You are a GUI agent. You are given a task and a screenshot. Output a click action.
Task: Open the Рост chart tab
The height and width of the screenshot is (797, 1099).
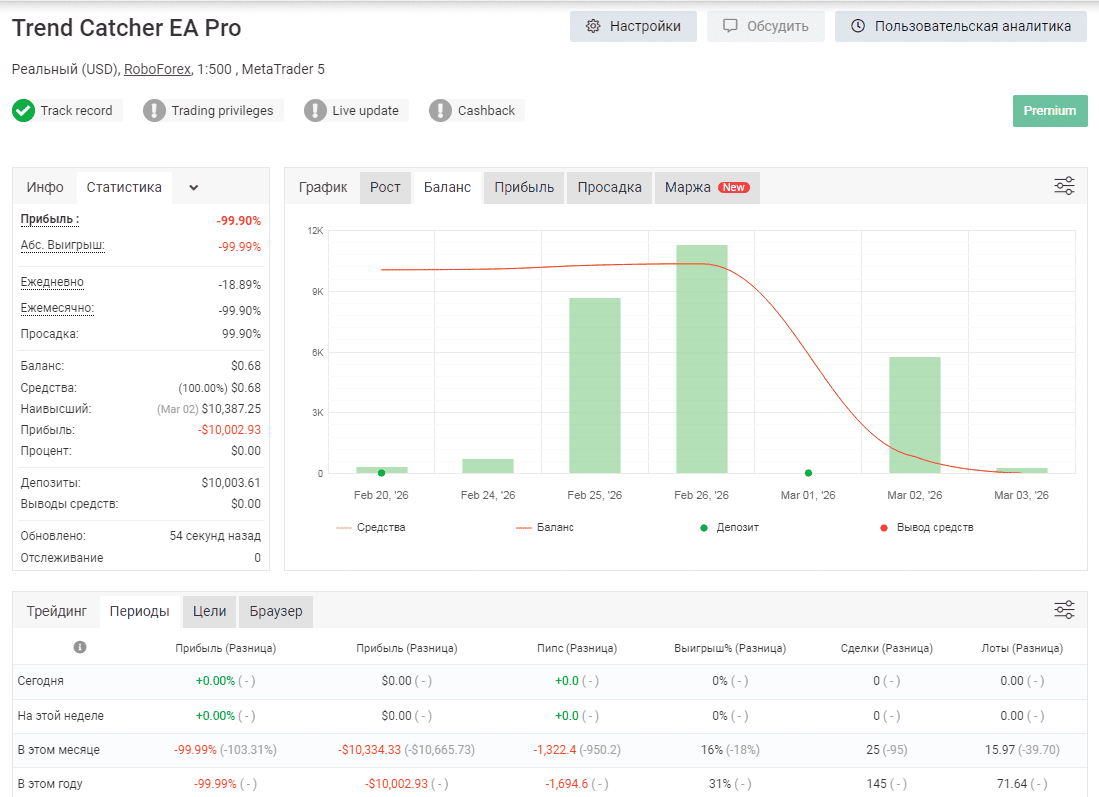385,187
